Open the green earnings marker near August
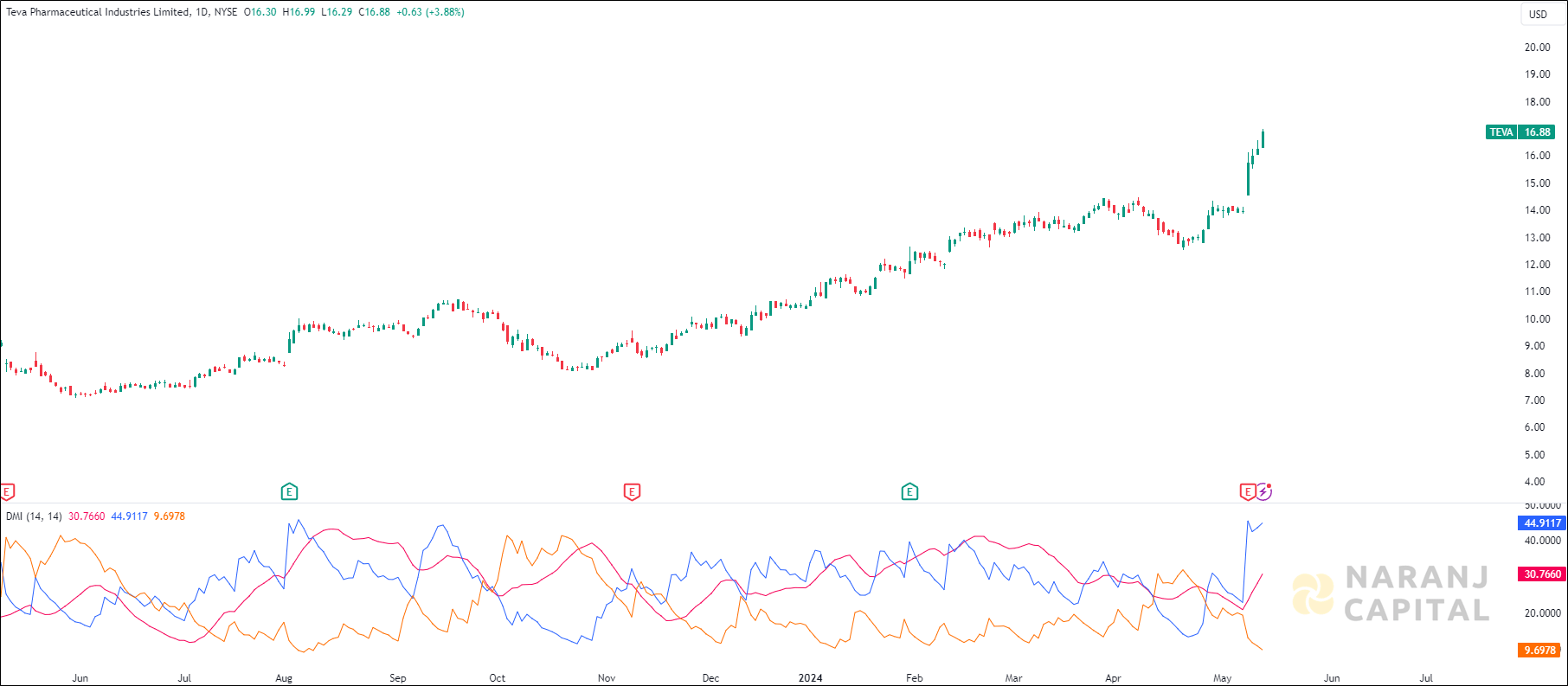This screenshot has height=686, width=1568. (x=289, y=492)
